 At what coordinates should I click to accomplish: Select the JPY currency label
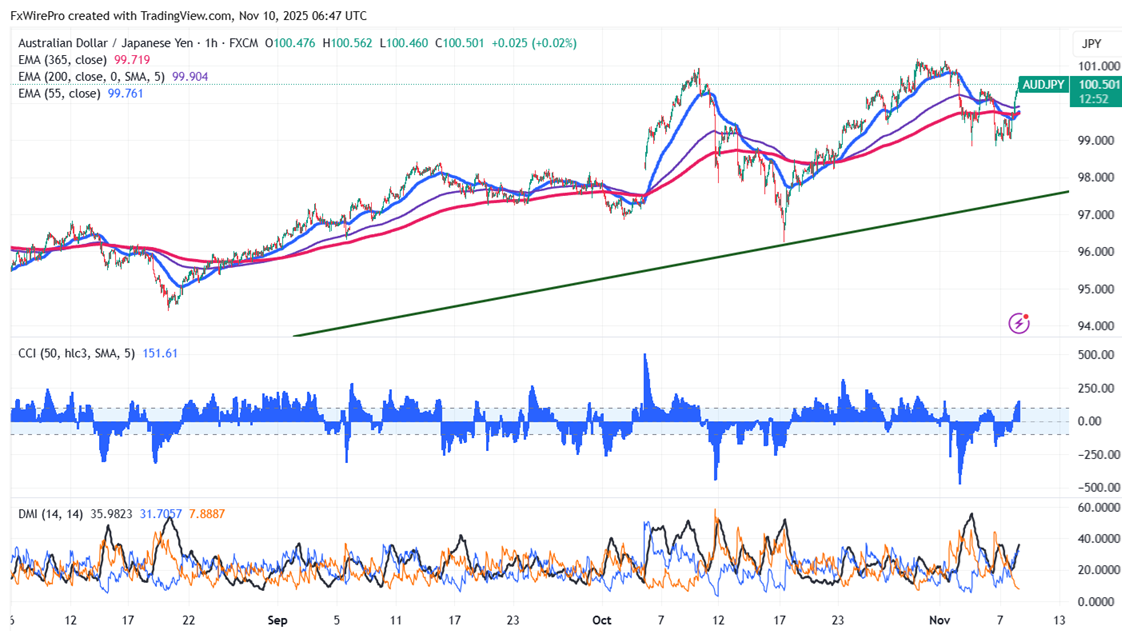click(1091, 44)
